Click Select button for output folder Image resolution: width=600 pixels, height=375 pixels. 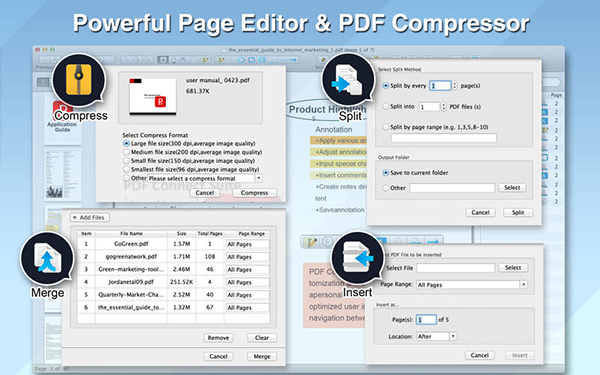click(512, 188)
